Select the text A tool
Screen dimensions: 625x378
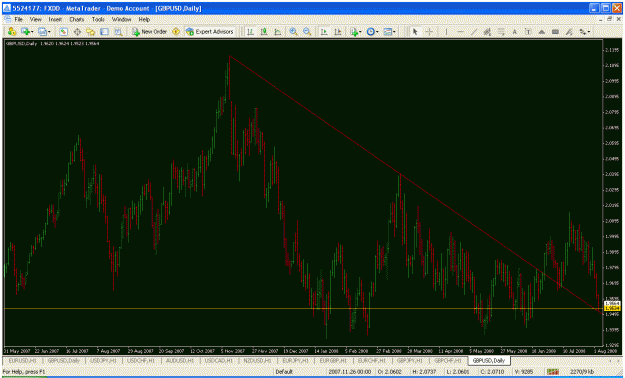(x=515, y=32)
